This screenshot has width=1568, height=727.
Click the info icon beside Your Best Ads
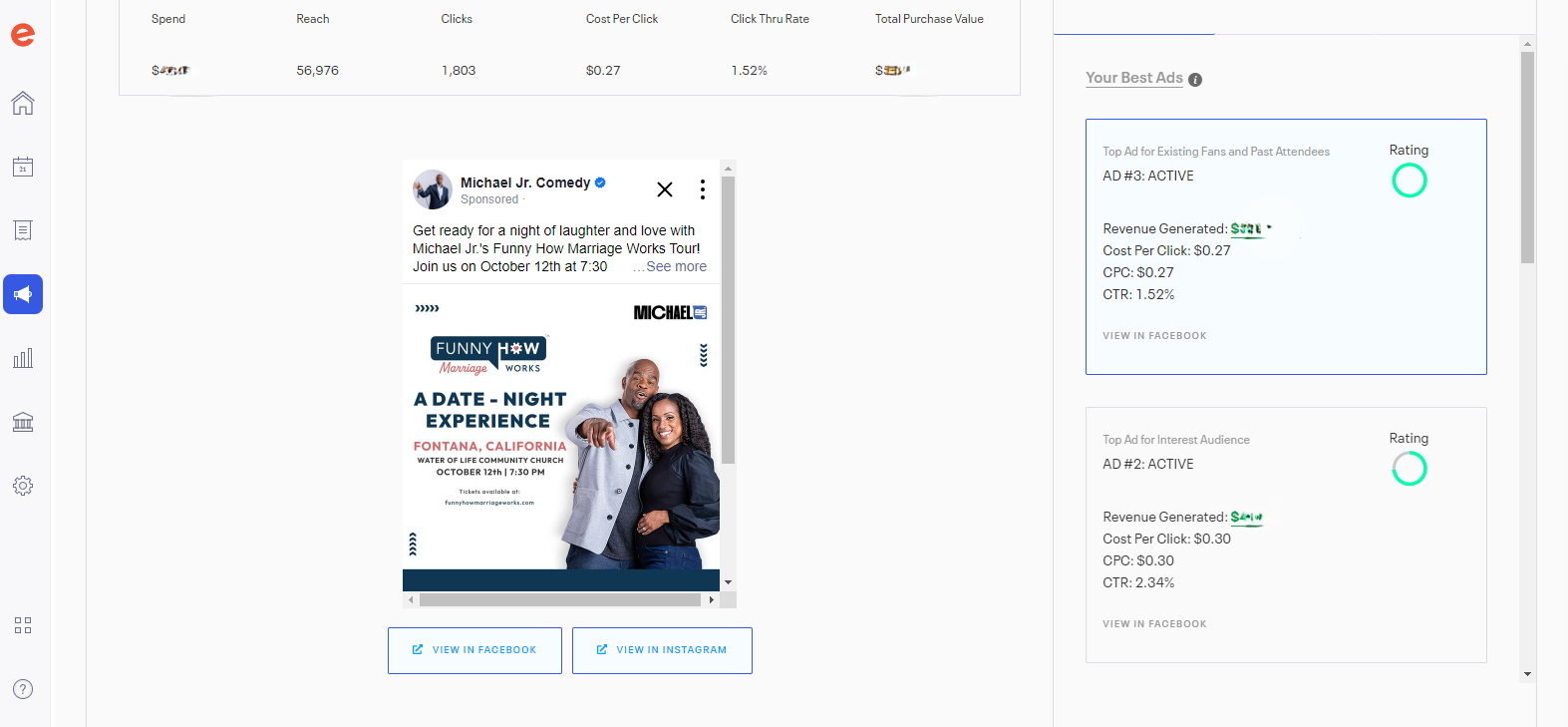pos(1195,80)
